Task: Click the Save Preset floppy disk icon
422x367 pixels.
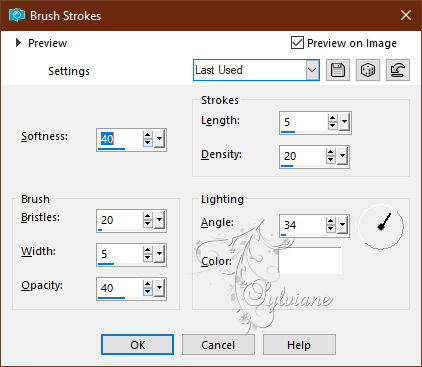Action: point(338,70)
